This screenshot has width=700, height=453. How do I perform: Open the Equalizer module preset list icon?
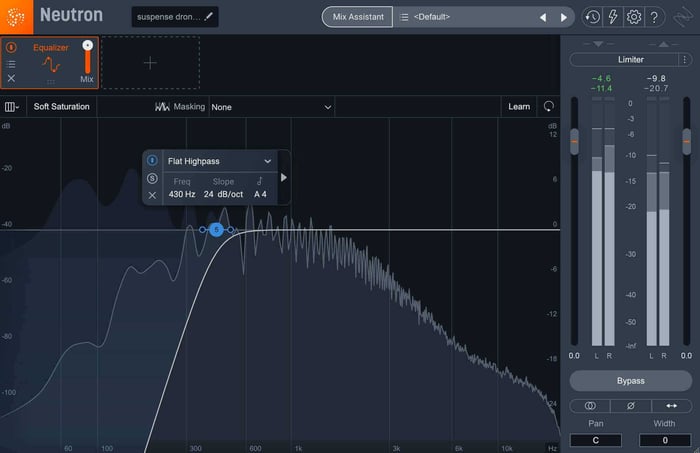click(11, 64)
